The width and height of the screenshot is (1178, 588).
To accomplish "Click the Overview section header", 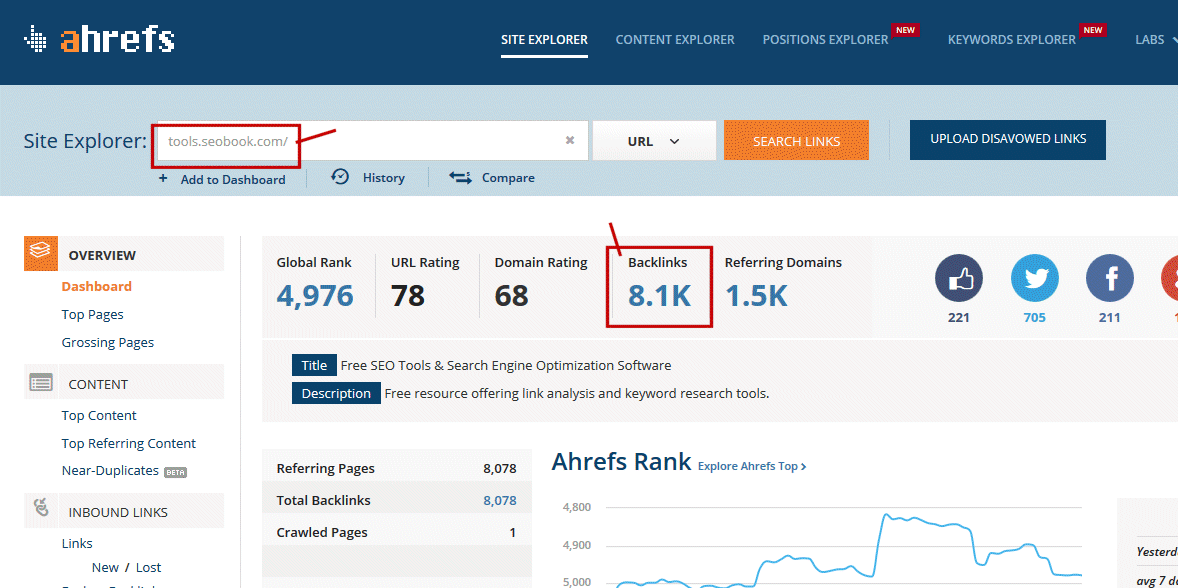I will [x=124, y=254].
